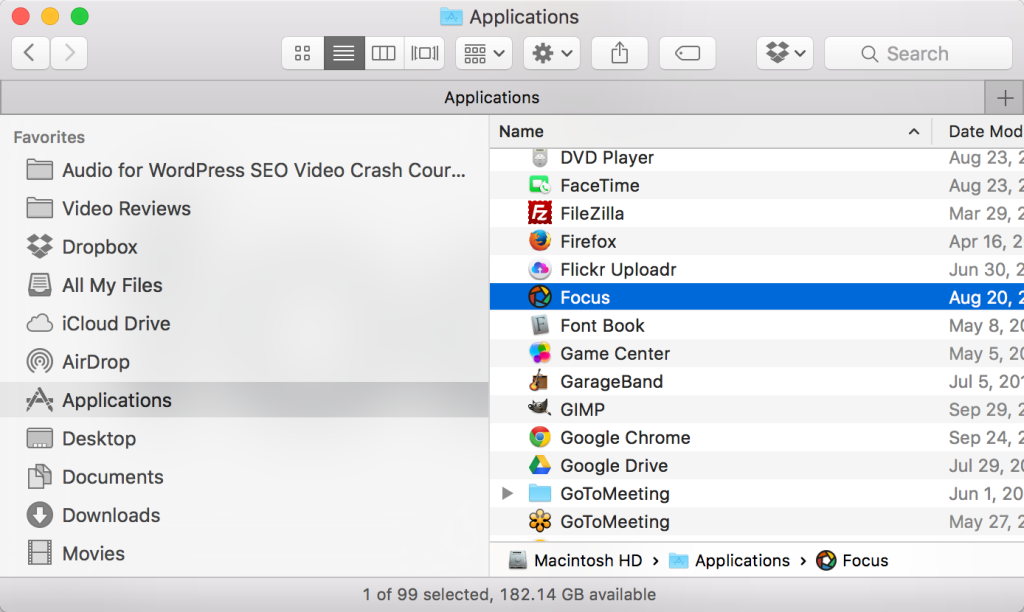The image size is (1024, 612).
Task: Switch to Cover Flow view
Action: (x=424, y=53)
